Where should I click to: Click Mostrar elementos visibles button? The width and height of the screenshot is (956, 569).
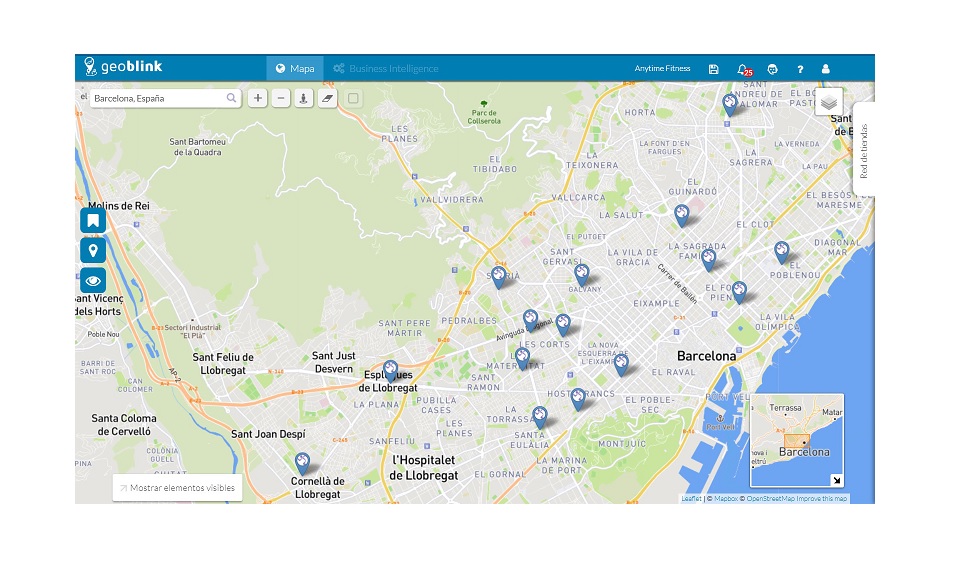(177, 488)
